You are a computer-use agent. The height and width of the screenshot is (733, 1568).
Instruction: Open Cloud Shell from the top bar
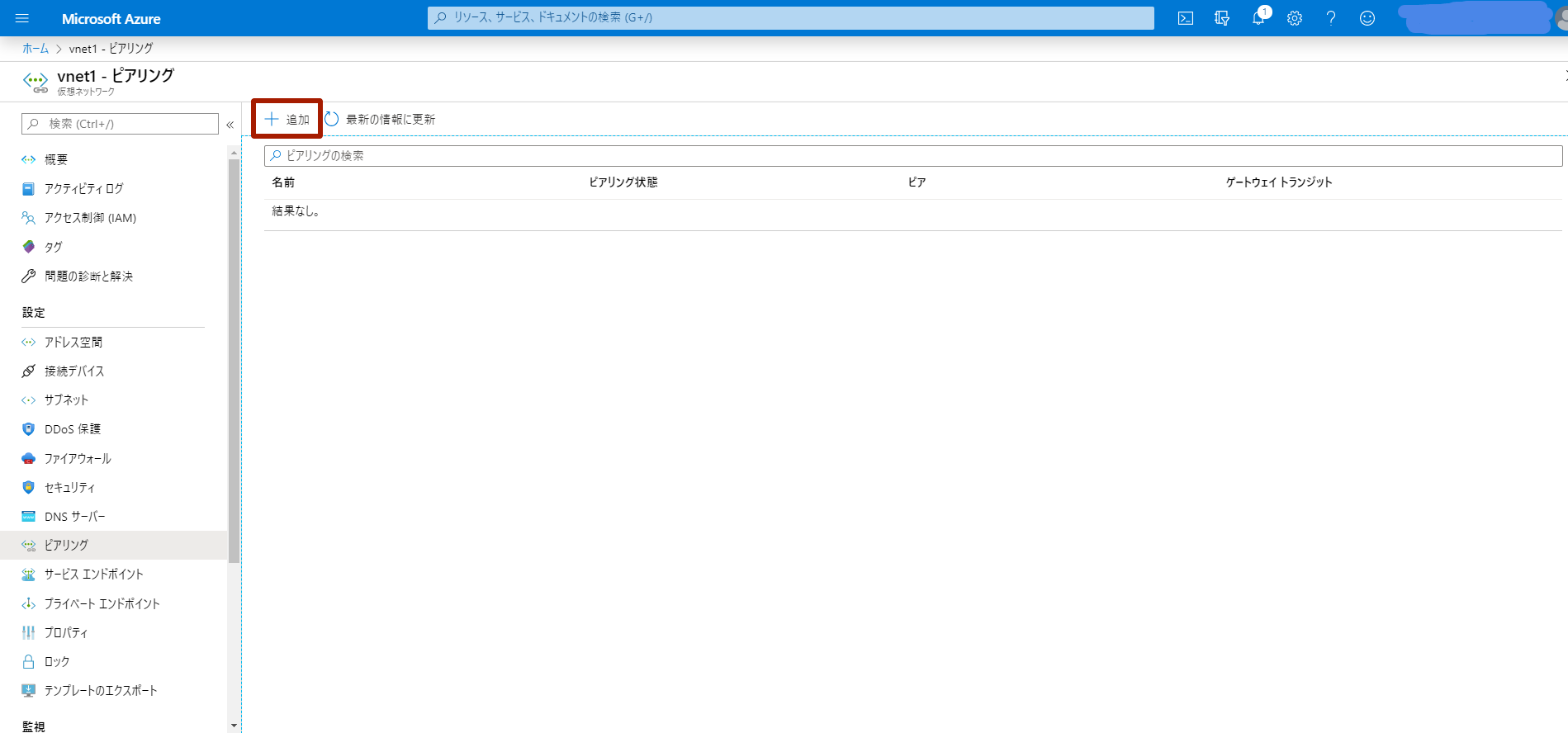click(1185, 18)
